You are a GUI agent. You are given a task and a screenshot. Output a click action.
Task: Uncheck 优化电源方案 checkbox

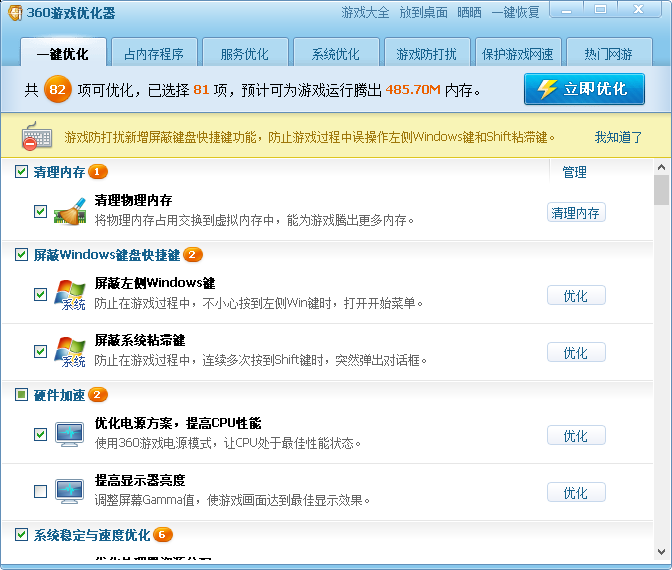coord(40,434)
